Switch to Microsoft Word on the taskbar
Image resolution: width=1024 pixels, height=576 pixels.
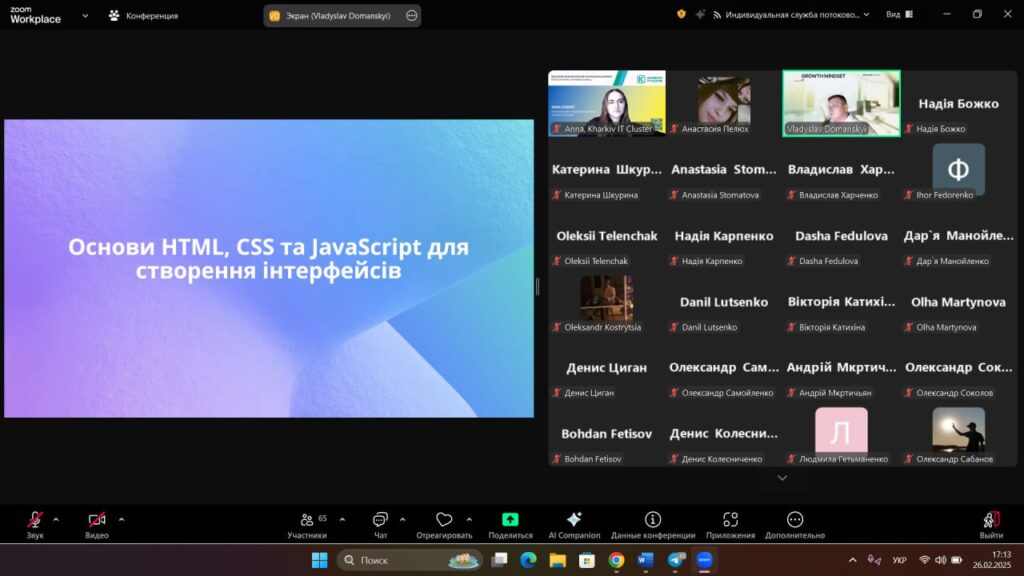[645, 560]
